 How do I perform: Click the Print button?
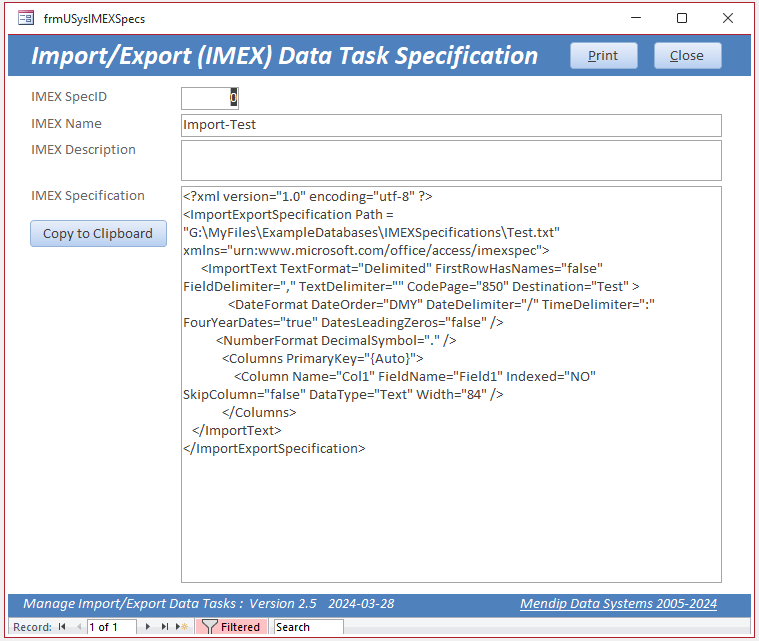[603, 56]
